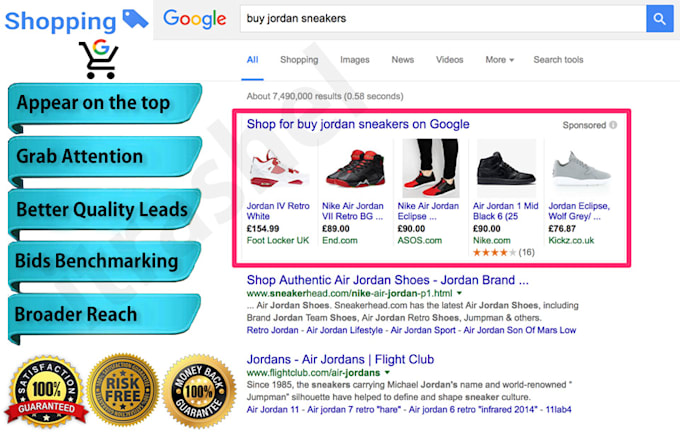Click the black and red Jordan VII thumbnail
Screen dimensions: 680x432
pyautogui.click(x=355, y=168)
